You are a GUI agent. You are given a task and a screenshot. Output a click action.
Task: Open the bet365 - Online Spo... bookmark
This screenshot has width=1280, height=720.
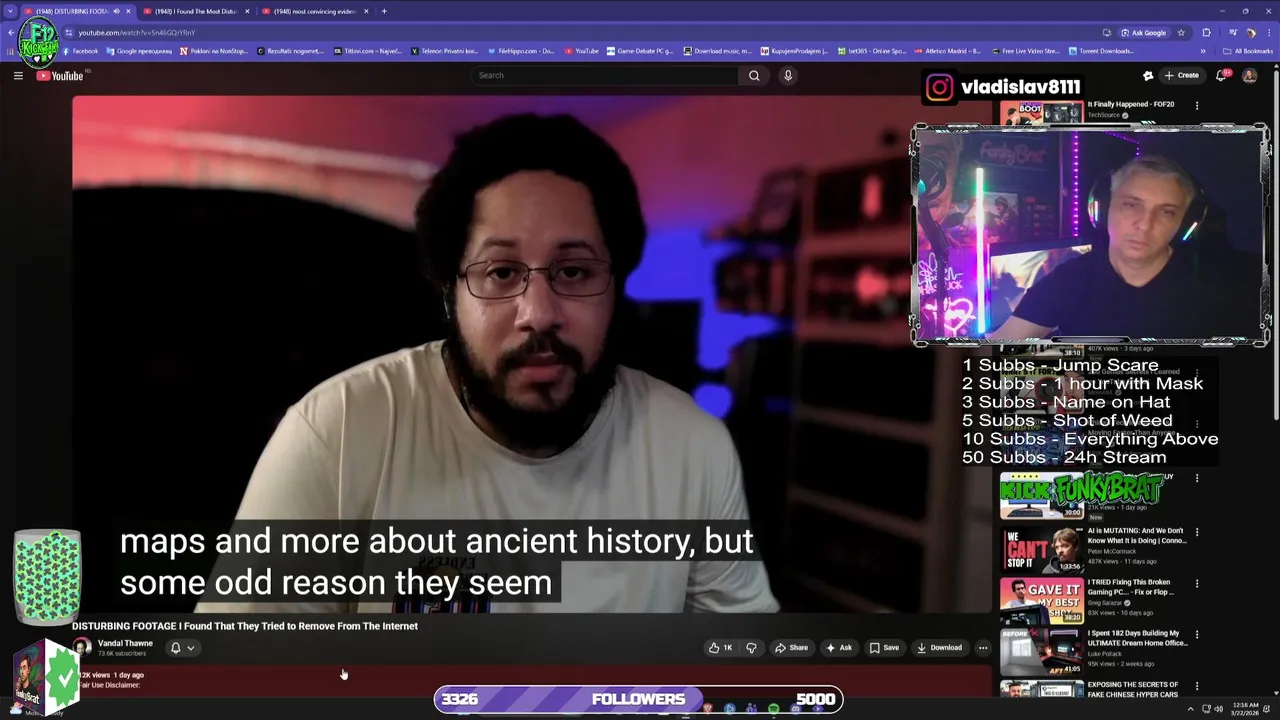872,51
